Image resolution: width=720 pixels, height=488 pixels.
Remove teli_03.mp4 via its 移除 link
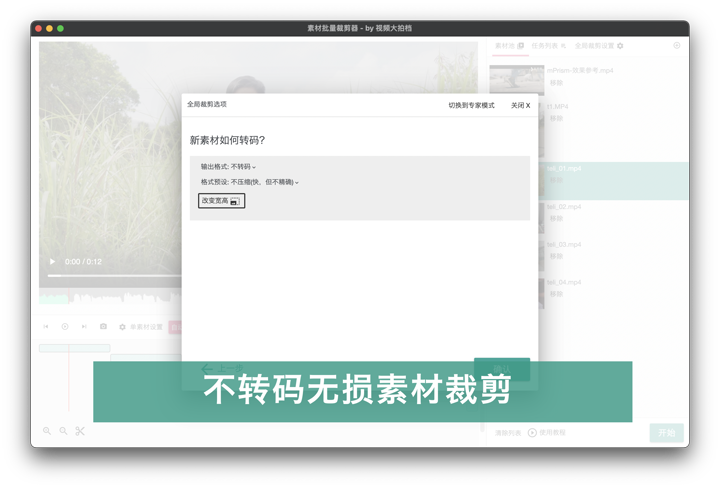coord(556,256)
